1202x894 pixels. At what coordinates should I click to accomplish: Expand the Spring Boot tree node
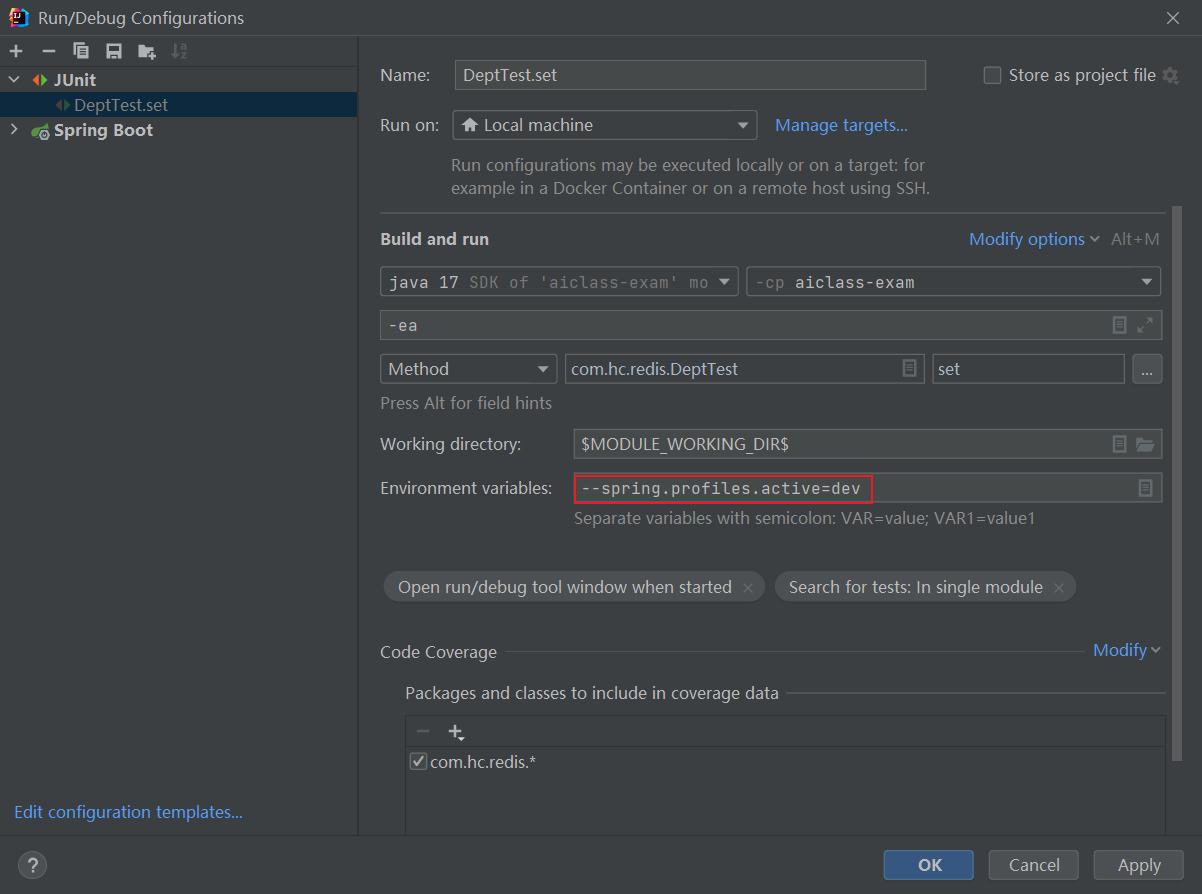tap(14, 130)
